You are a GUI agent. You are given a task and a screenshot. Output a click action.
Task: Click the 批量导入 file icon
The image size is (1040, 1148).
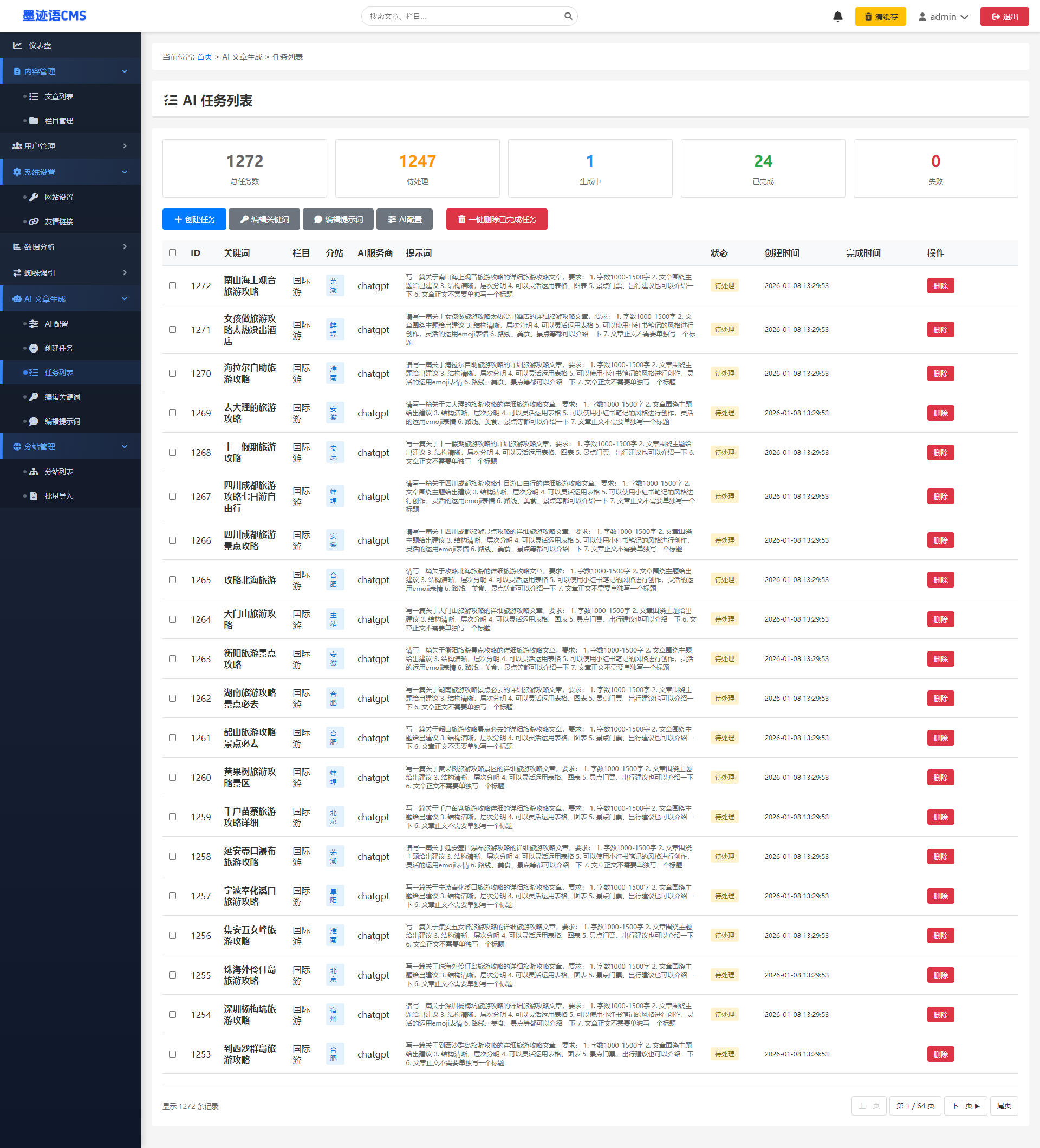[x=34, y=496]
